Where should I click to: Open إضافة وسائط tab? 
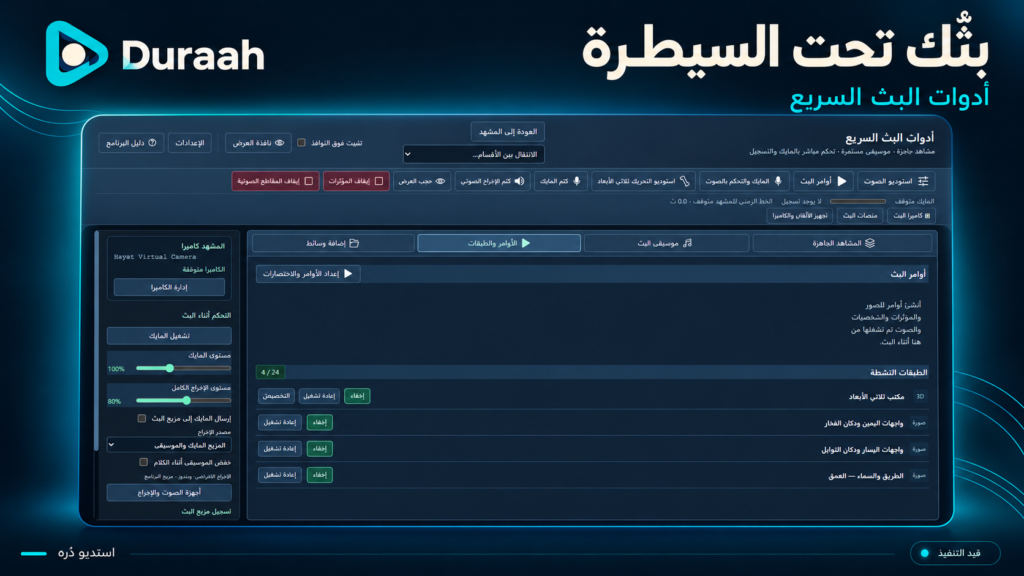click(333, 243)
